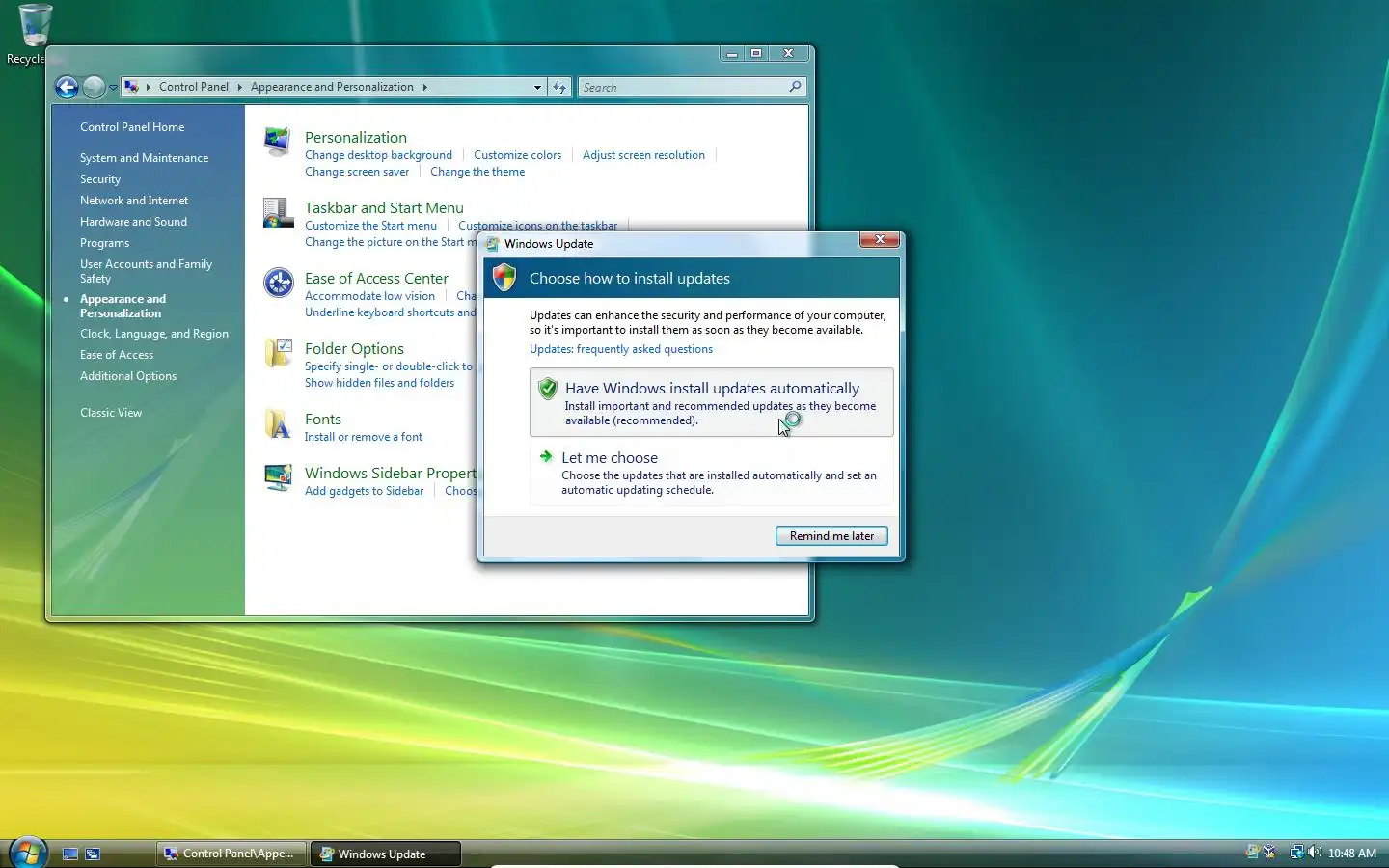
Task: Go back with the Control Panel back arrow
Action: [x=67, y=88]
